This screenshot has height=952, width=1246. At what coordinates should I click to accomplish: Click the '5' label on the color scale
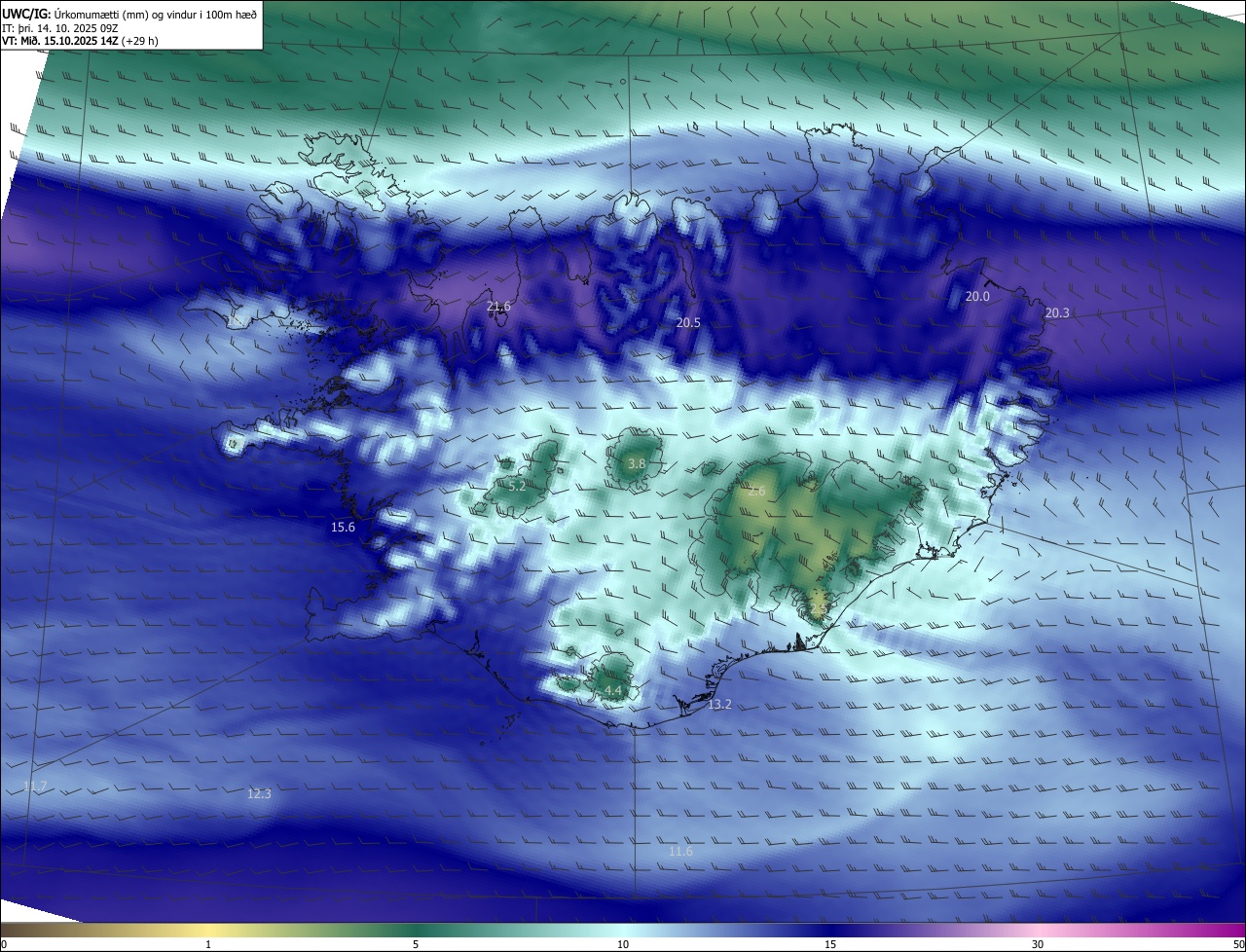coord(416,944)
